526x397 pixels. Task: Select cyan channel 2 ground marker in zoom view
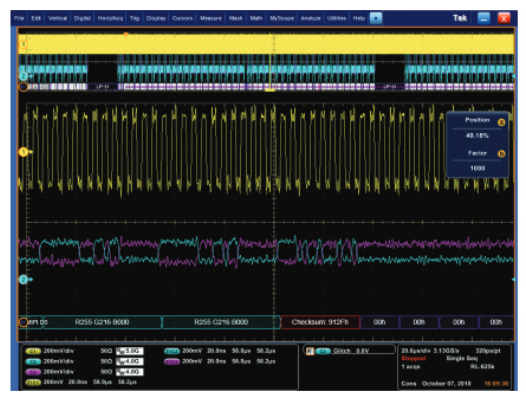(x=23, y=279)
